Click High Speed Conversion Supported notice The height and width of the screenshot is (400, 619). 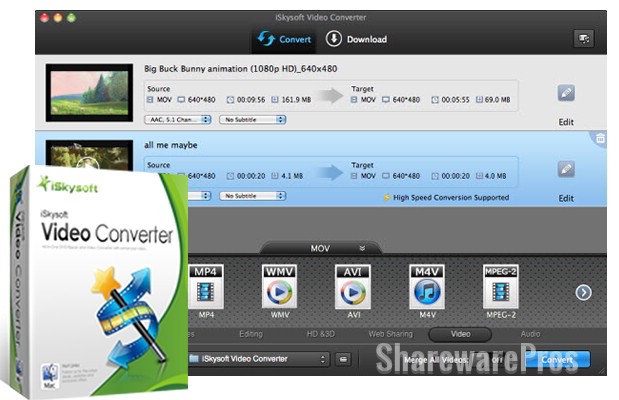446,197
